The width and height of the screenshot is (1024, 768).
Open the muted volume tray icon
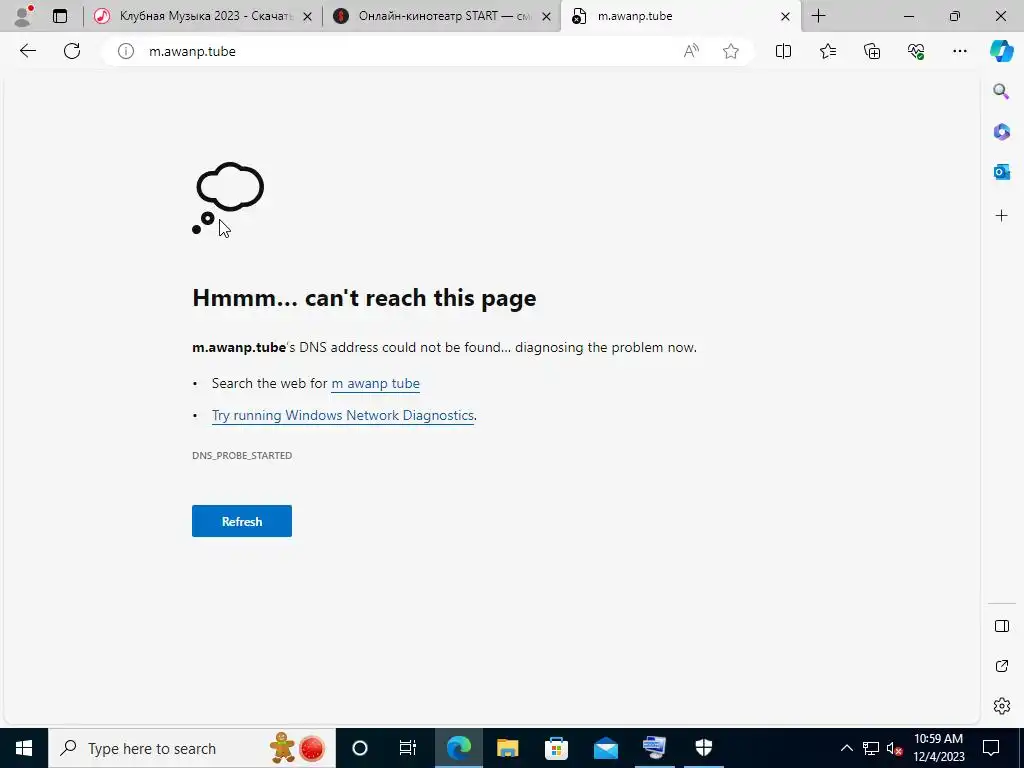click(x=895, y=748)
